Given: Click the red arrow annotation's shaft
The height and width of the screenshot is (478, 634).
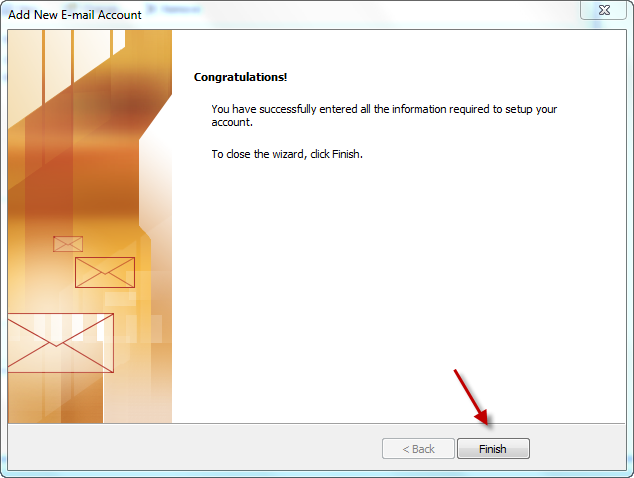Looking at the screenshot, I should tap(465, 390).
